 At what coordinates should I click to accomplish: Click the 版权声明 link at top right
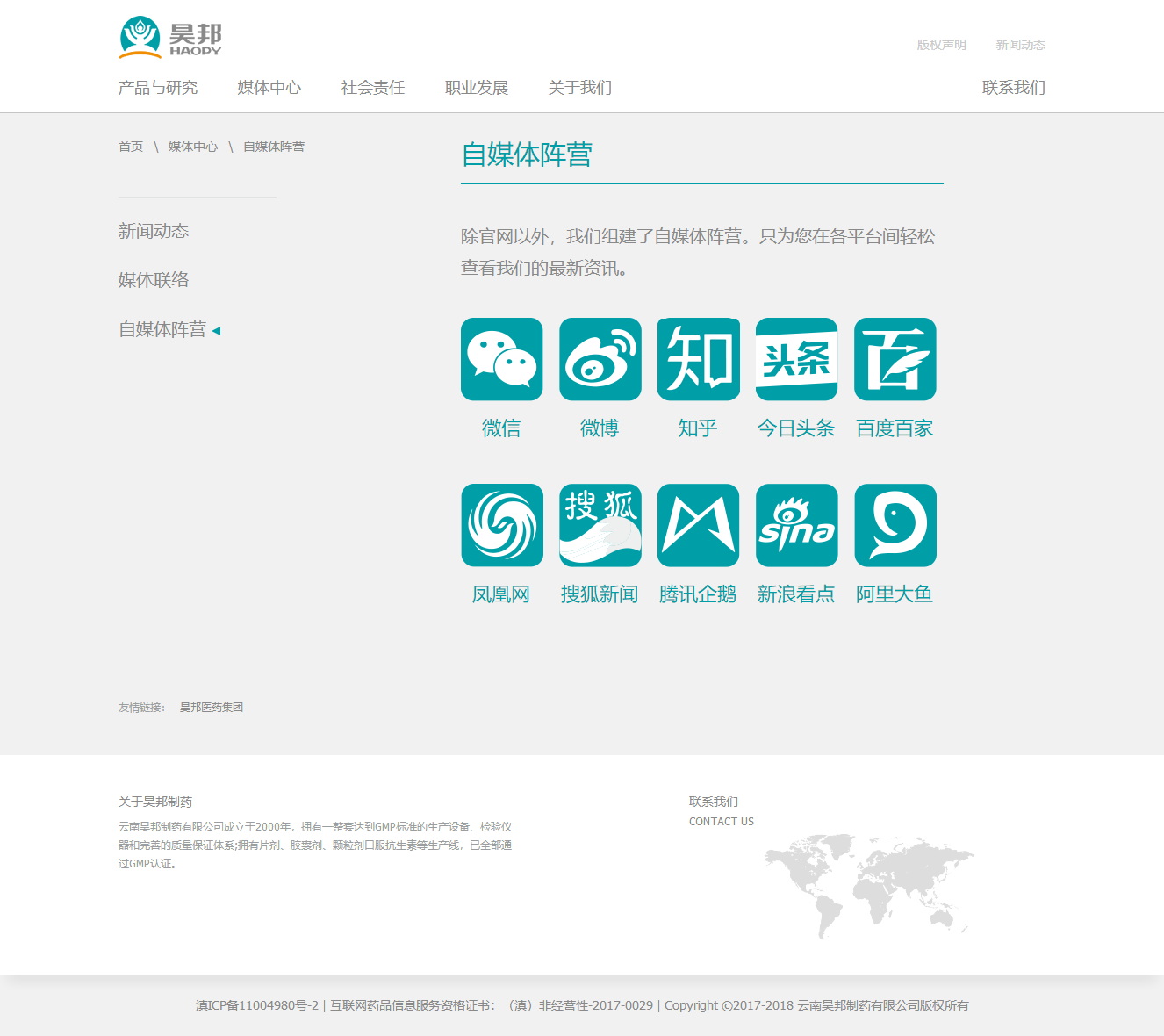(940, 45)
